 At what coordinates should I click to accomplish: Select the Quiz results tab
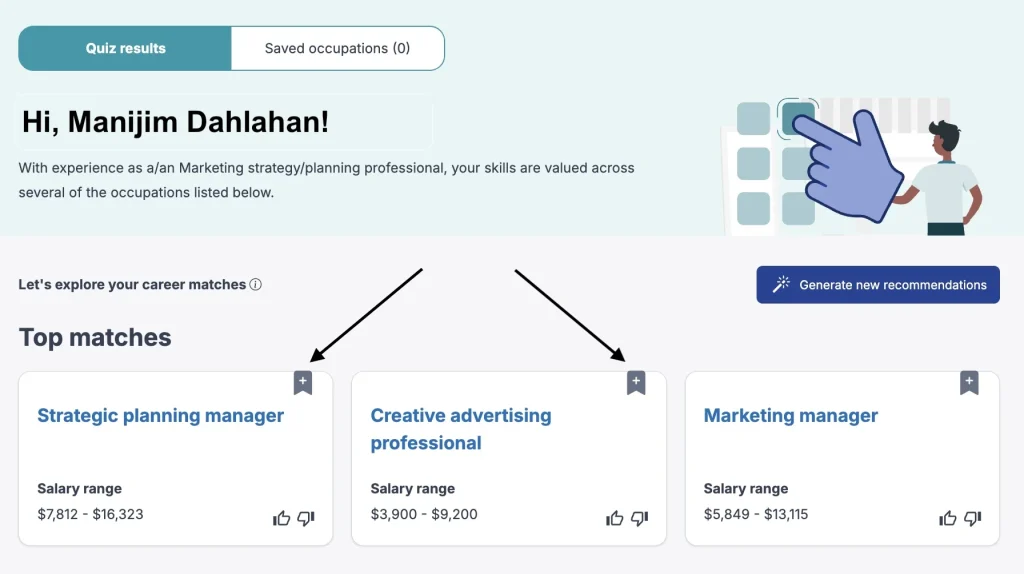[126, 48]
